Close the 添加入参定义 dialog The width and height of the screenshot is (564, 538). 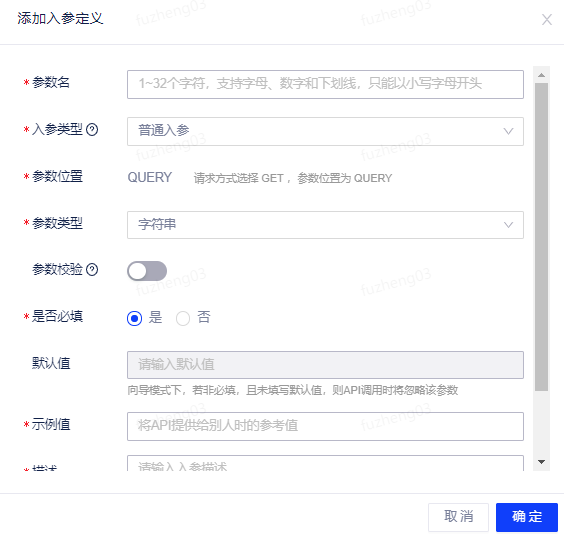point(547,19)
